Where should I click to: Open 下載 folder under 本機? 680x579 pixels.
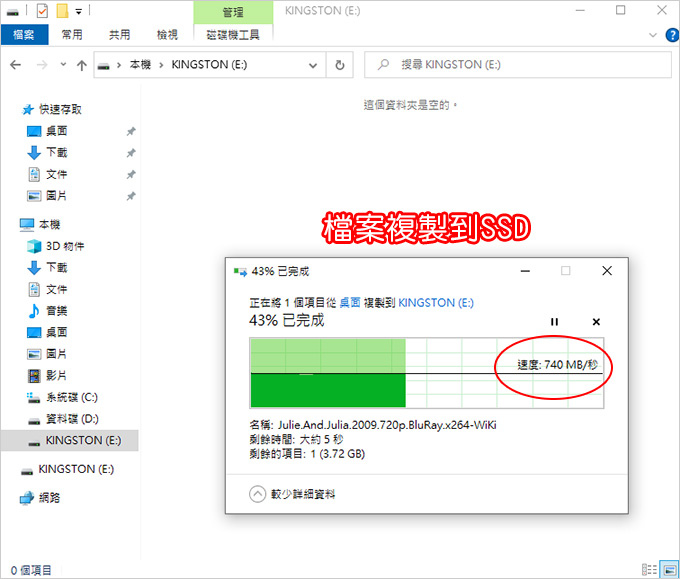pyautogui.click(x=56, y=268)
